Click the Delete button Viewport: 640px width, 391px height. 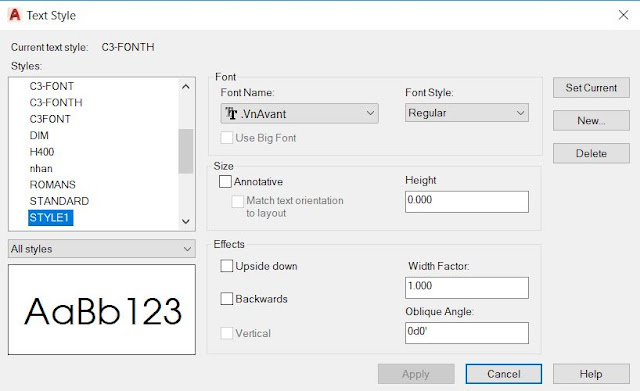click(591, 153)
